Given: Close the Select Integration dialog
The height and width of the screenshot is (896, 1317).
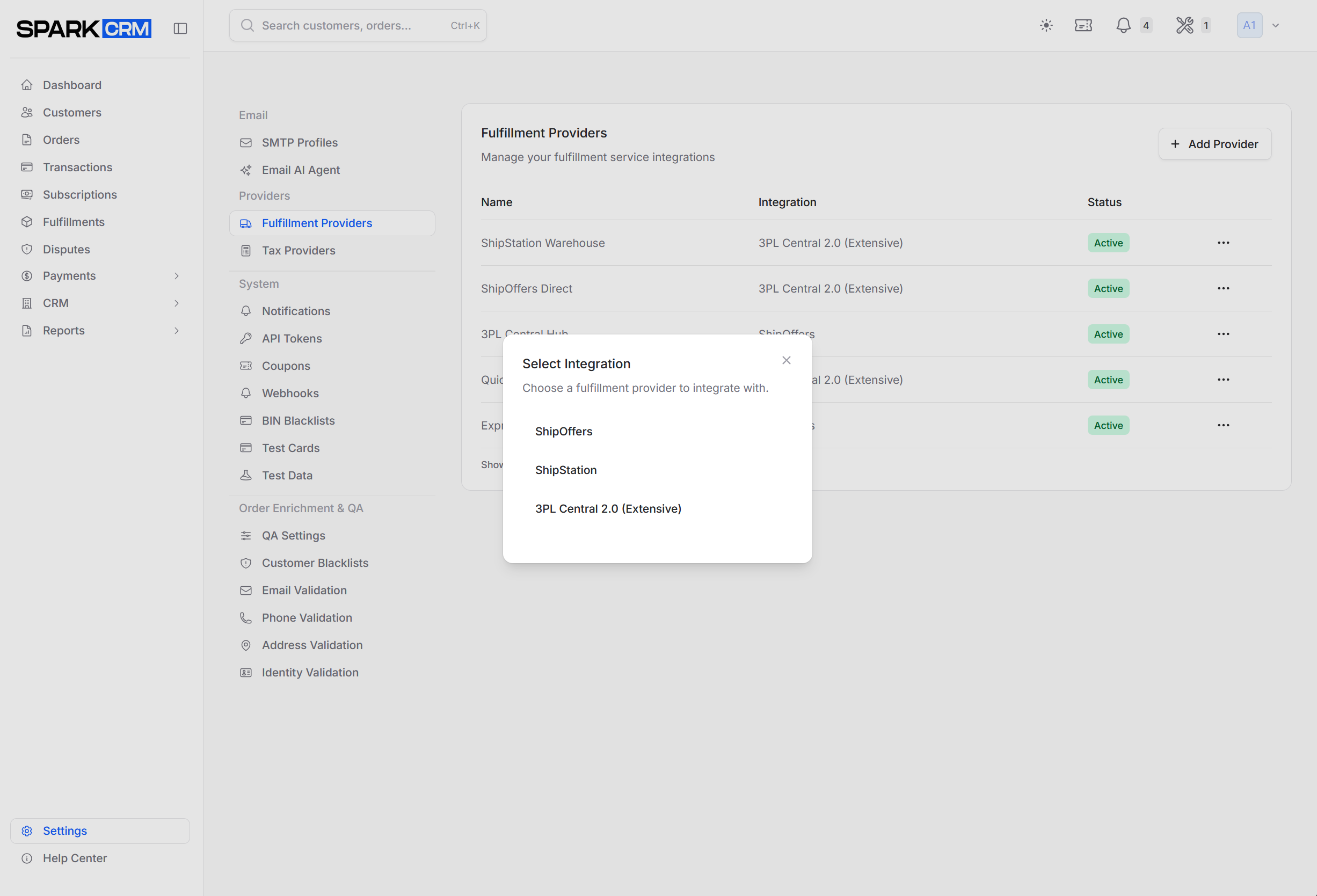Looking at the screenshot, I should point(786,360).
